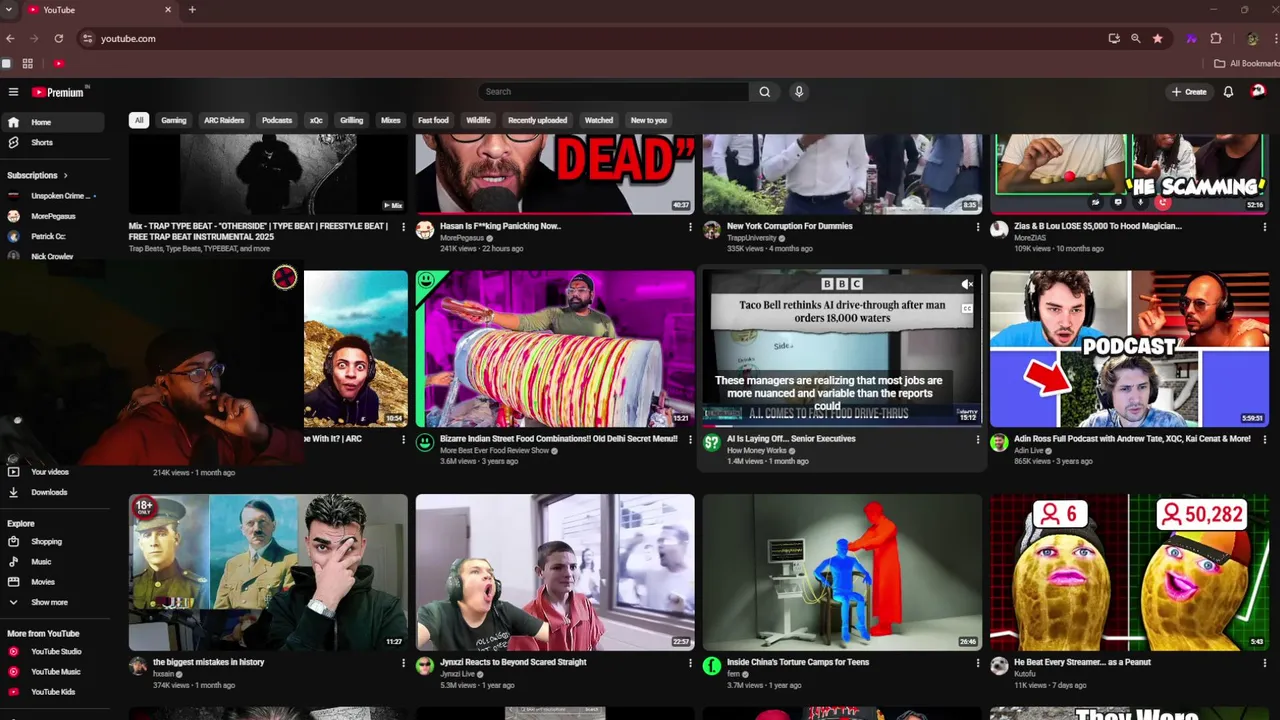Select the All filter chip
Screen dimensions: 1280x720
coord(139,120)
